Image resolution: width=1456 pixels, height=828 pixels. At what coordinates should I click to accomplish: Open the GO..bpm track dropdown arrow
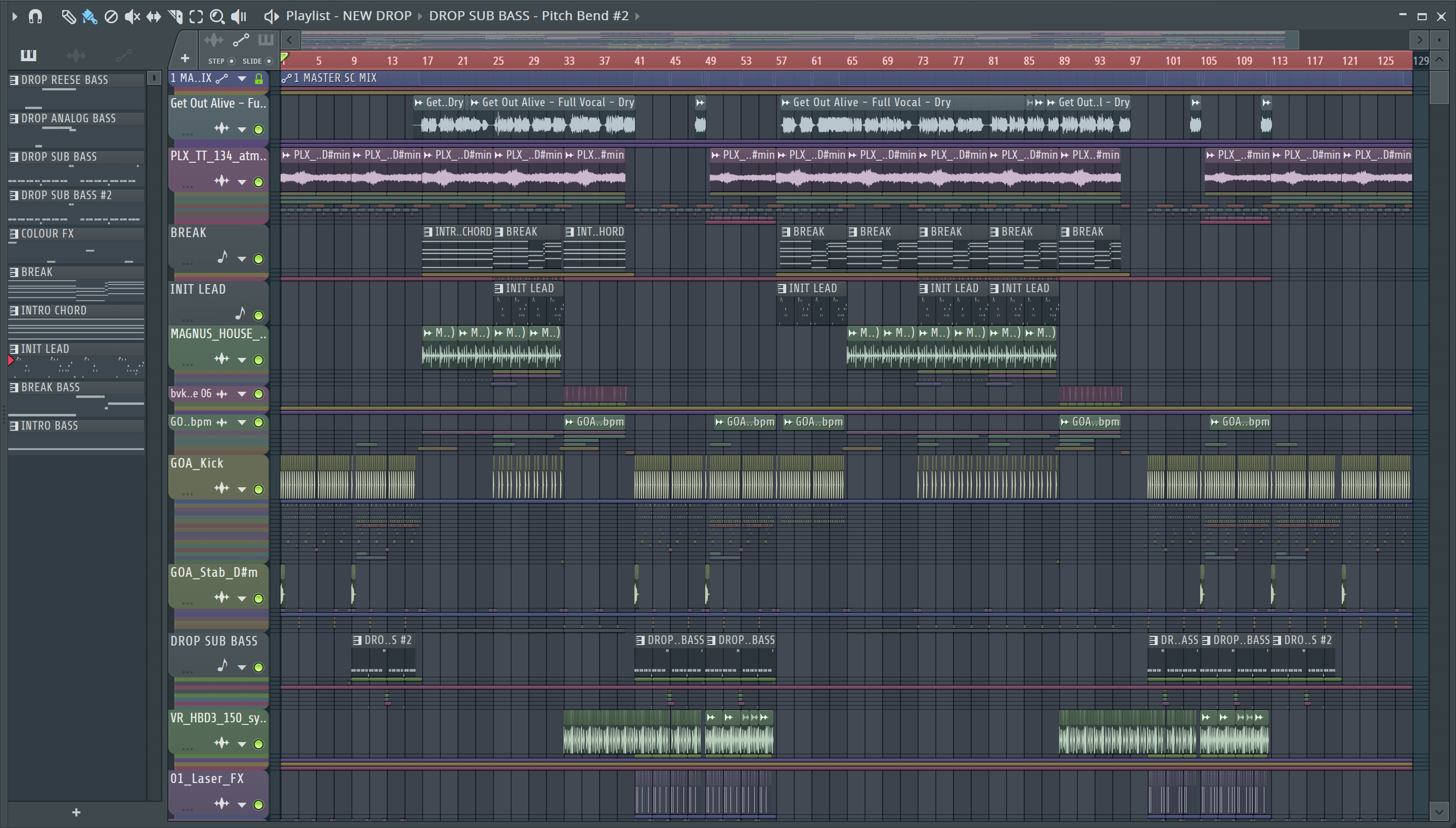(x=242, y=422)
